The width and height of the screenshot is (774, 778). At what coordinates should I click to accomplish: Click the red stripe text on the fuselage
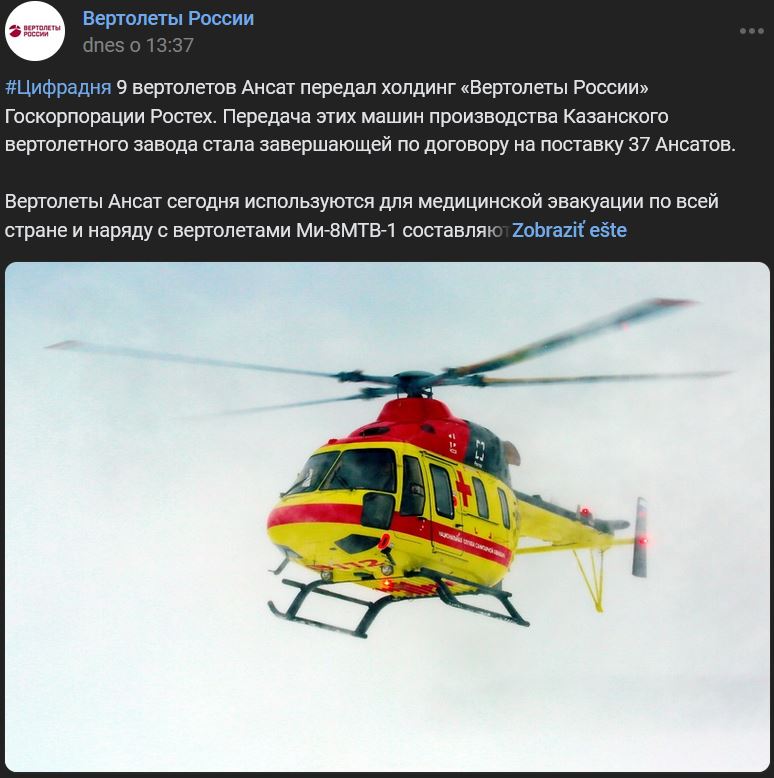pos(471,543)
